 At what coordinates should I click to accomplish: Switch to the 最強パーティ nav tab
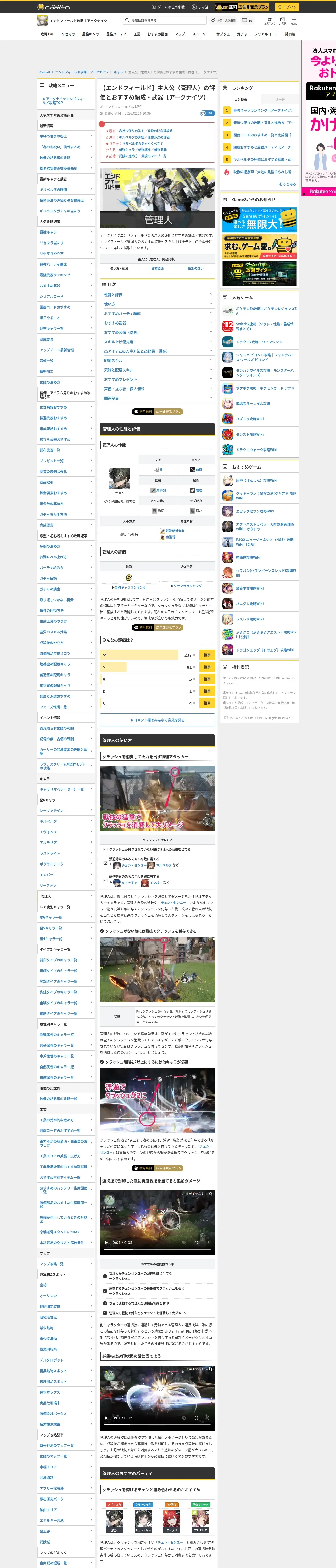(116, 34)
